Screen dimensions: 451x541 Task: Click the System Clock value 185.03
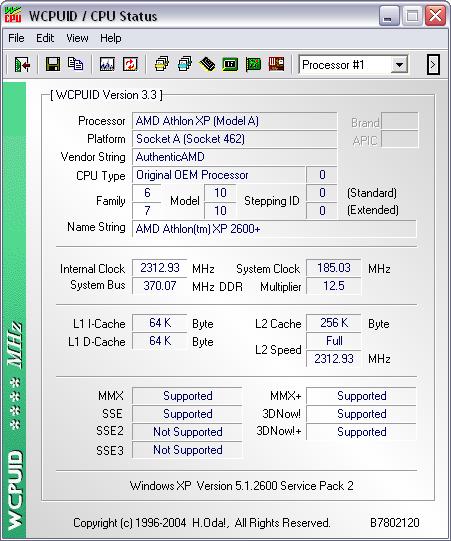pos(334,268)
